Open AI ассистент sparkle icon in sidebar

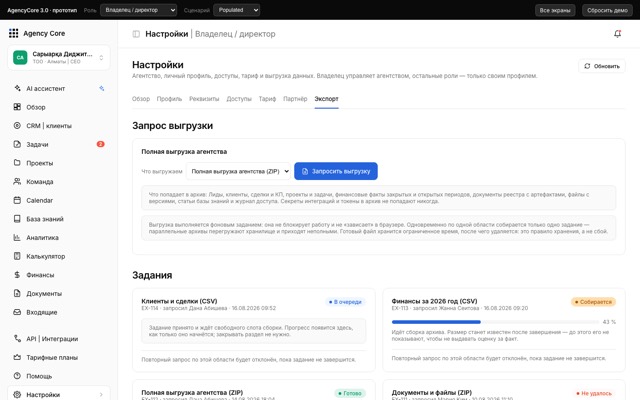17,88
